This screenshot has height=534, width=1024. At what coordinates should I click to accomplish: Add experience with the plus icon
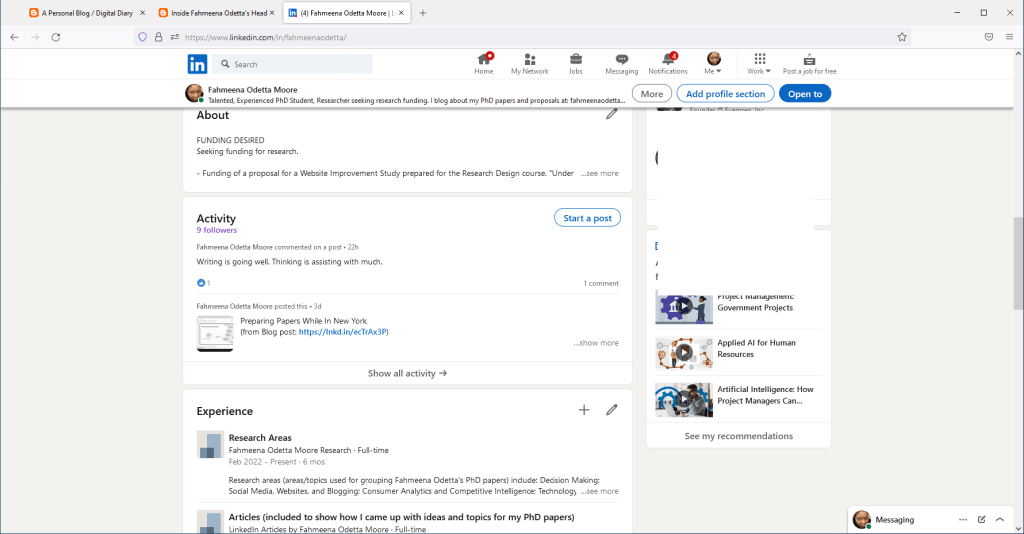tap(584, 410)
